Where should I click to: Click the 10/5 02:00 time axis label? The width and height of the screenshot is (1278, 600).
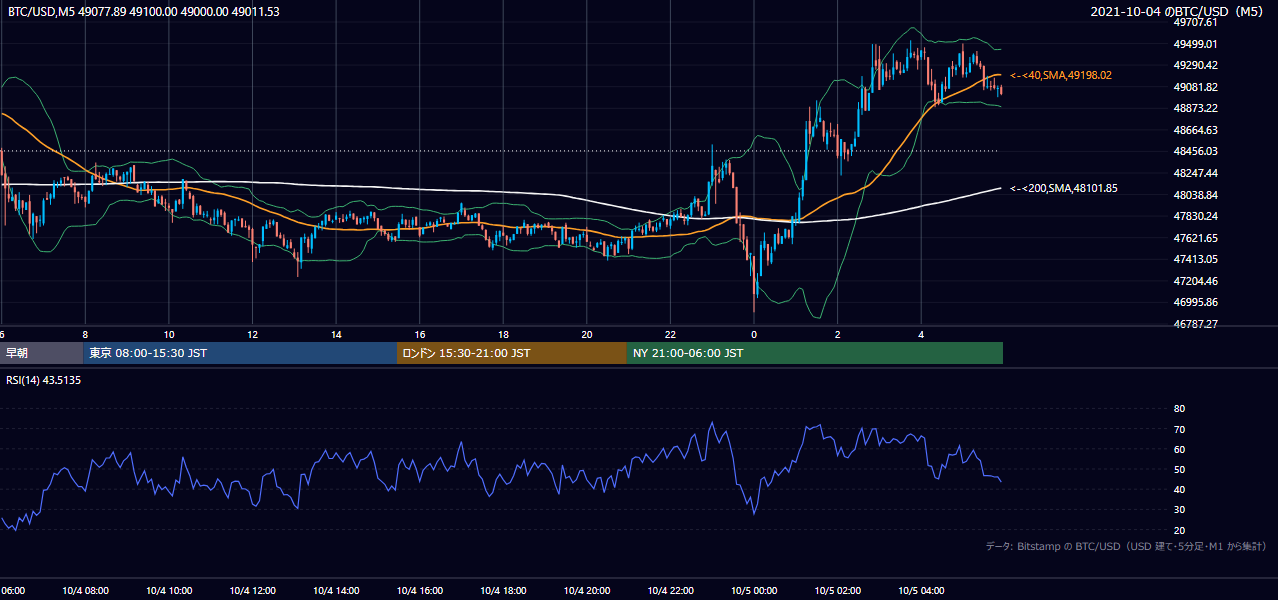click(838, 591)
